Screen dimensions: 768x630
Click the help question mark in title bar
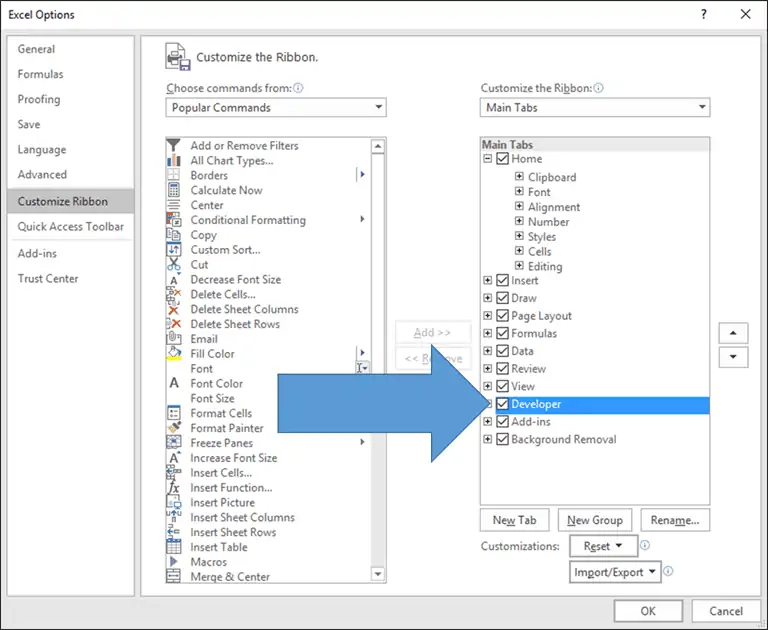703,14
